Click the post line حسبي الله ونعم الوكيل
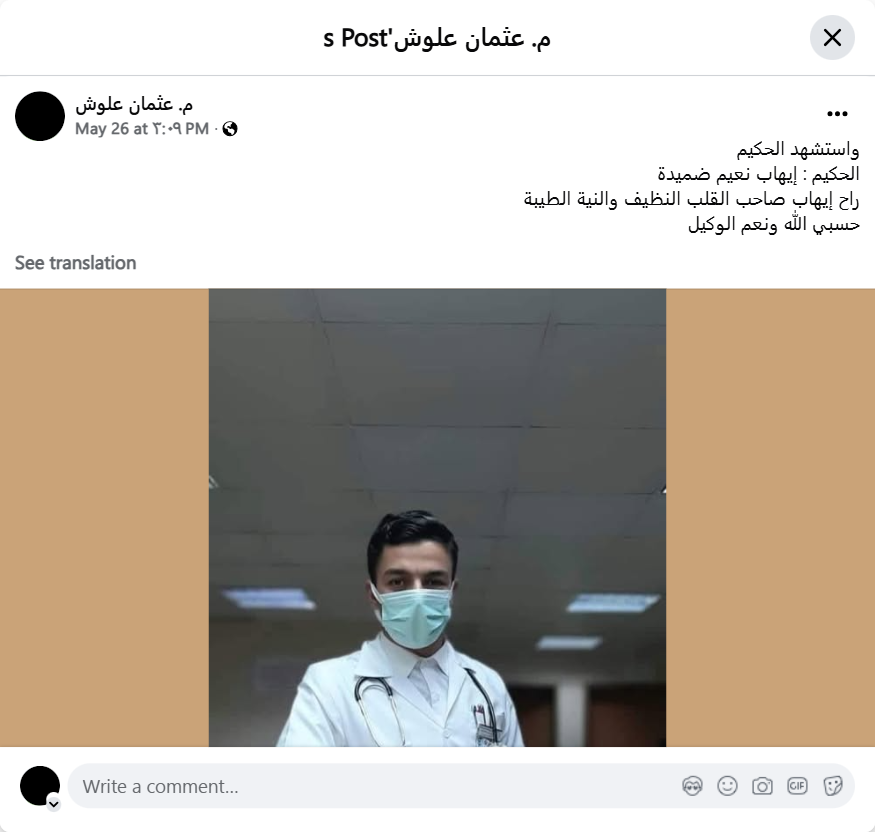The image size is (875, 832). [773, 224]
